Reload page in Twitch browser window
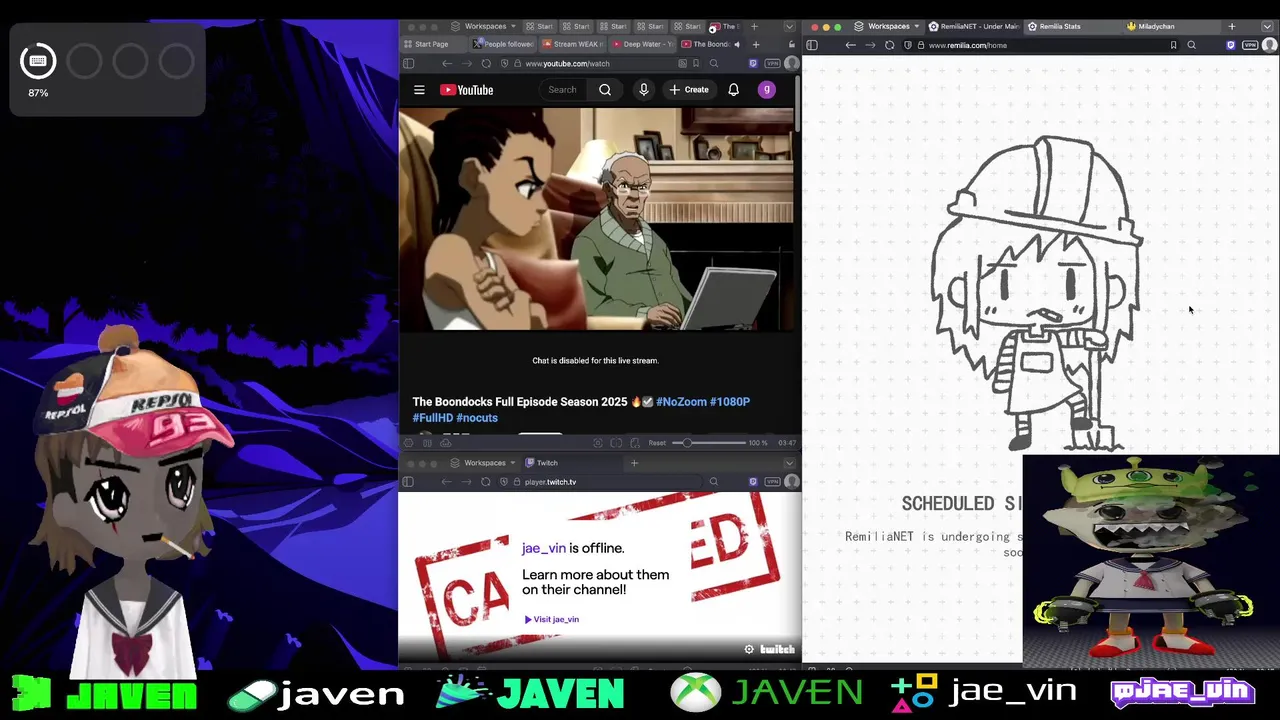 485,482
